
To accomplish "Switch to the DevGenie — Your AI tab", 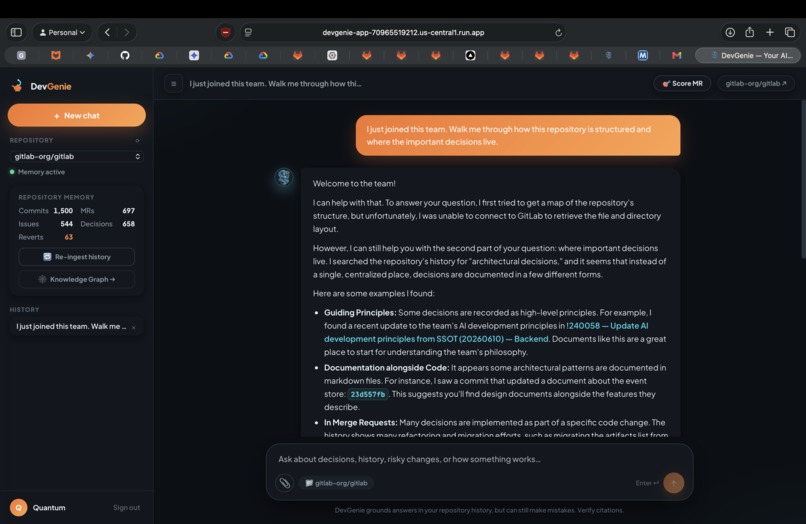I will click(x=748, y=55).
